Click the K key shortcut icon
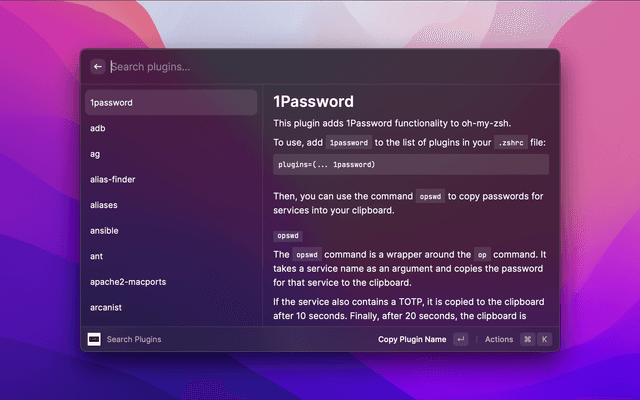 coord(545,339)
